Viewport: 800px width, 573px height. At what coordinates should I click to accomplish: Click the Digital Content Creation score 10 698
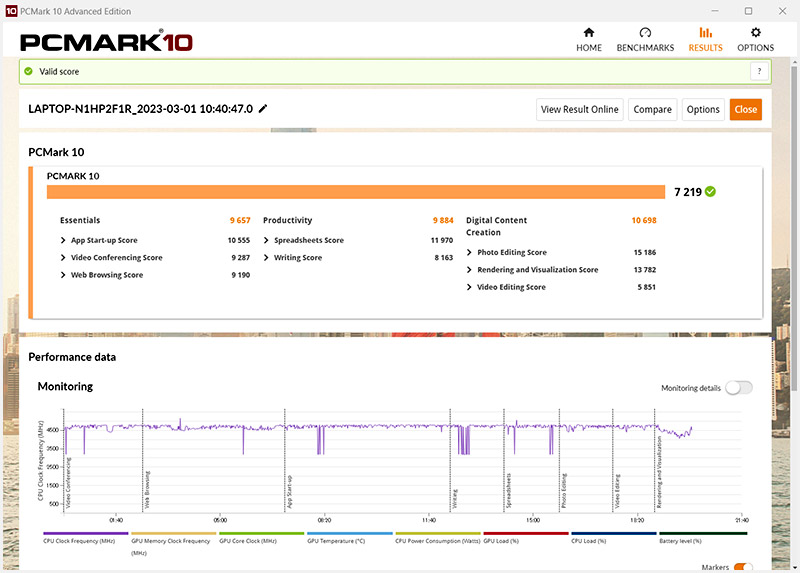[x=644, y=220]
